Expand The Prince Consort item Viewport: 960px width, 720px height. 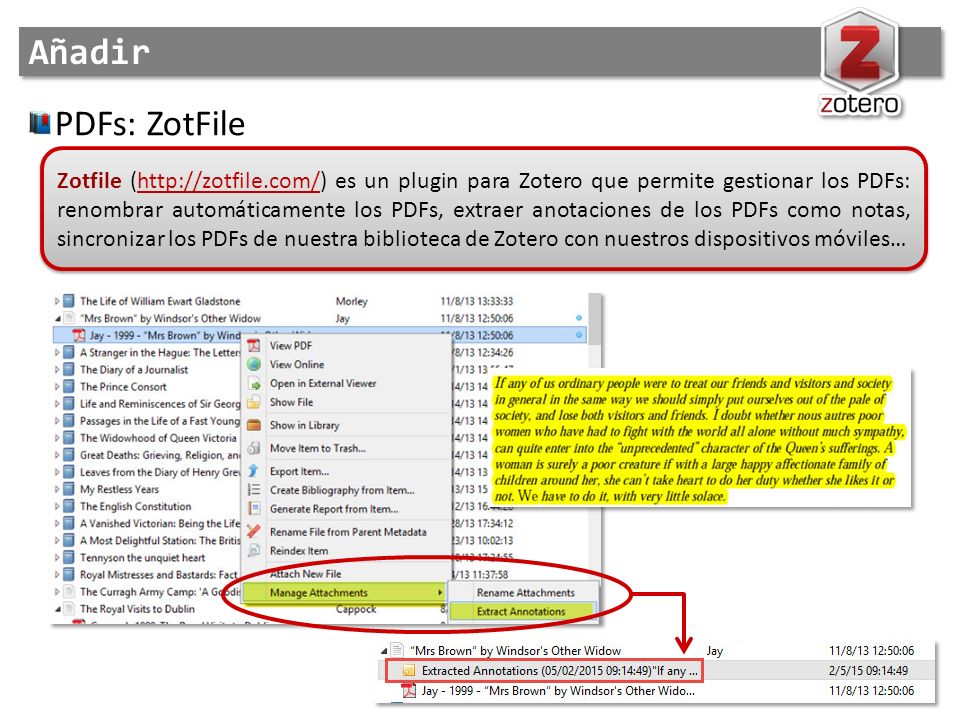coord(57,387)
